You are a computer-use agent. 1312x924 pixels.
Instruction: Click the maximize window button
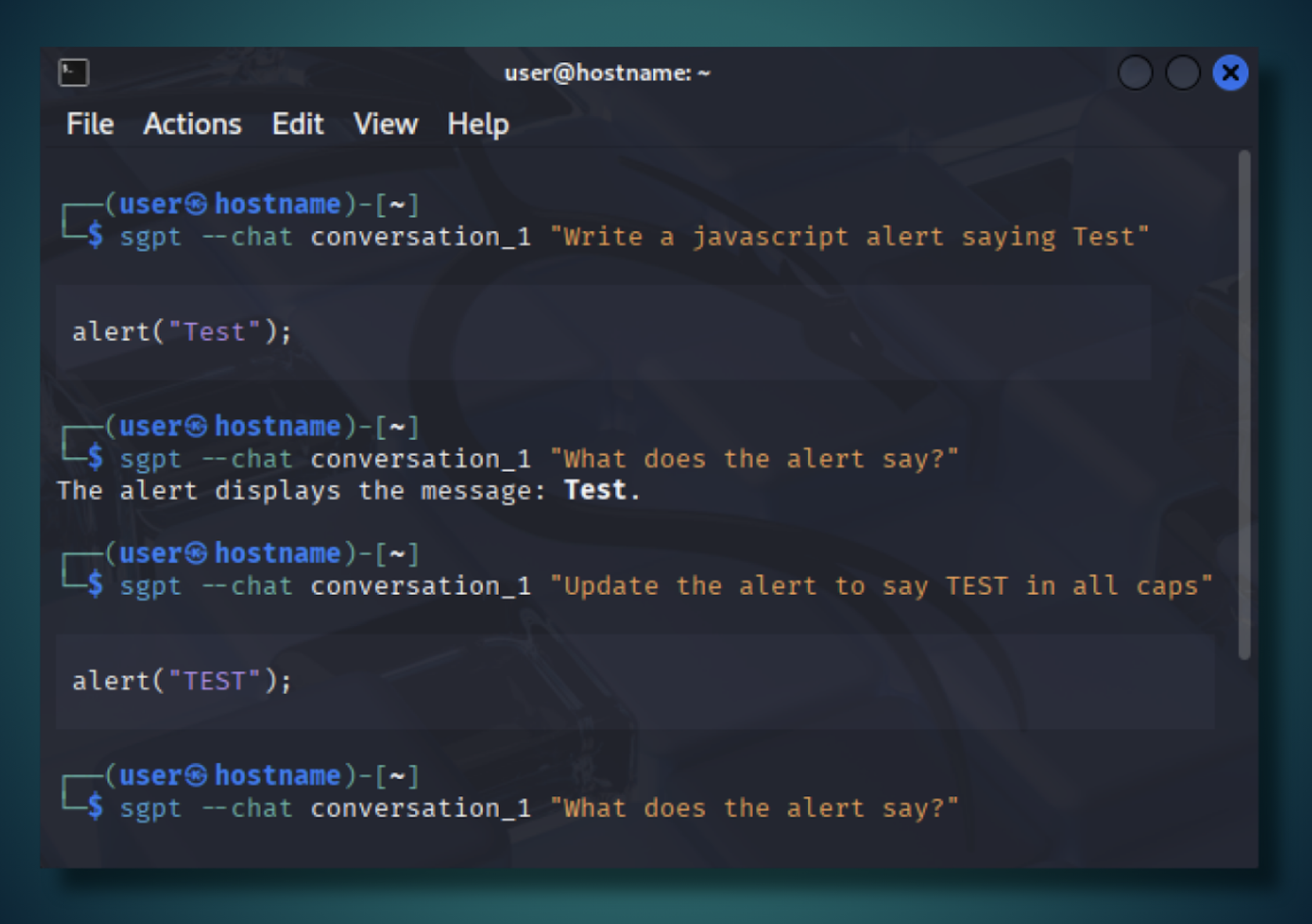pos(1182,72)
